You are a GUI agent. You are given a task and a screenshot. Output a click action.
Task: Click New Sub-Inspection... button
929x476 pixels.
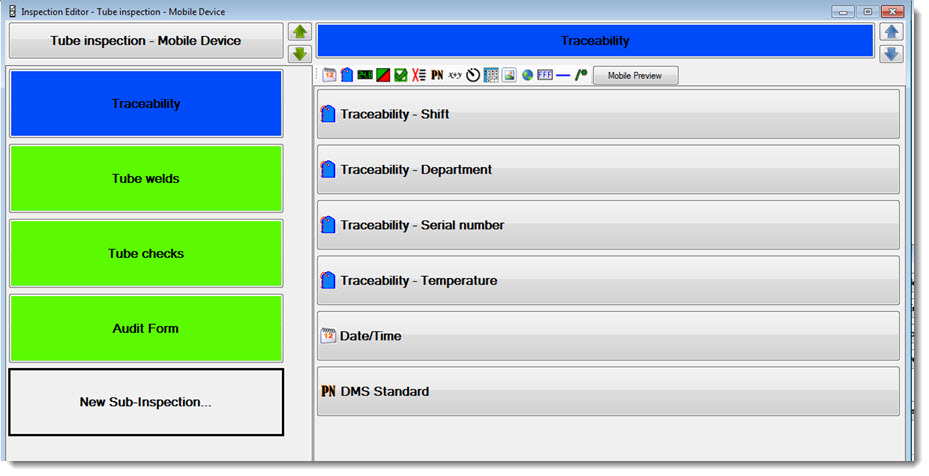tap(146, 402)
